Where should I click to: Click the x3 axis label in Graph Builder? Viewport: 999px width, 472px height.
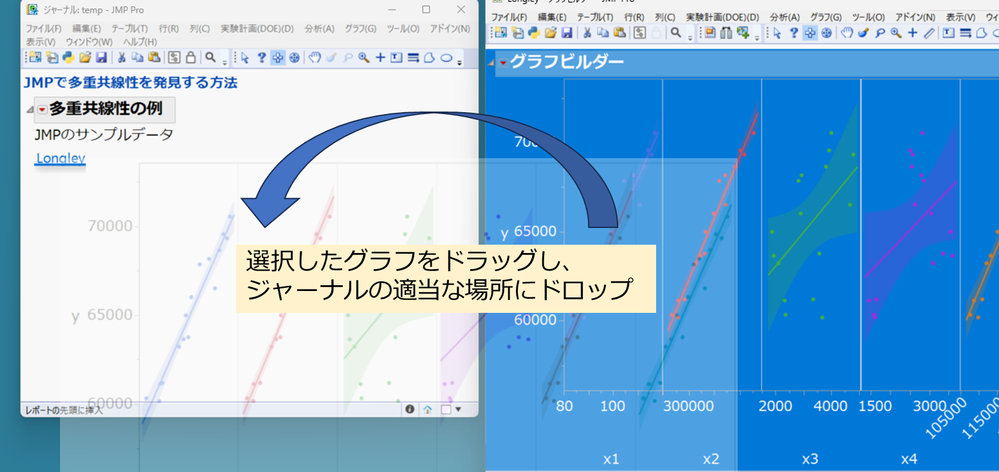[x=810, y=459]
